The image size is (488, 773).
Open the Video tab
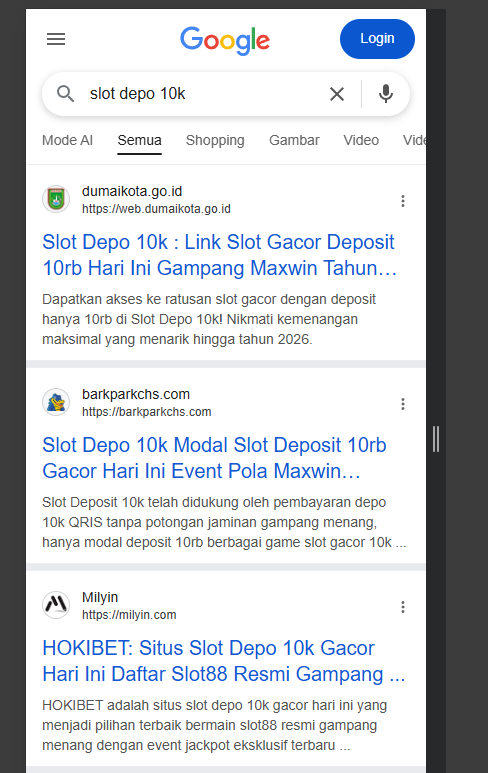point(361,141)
